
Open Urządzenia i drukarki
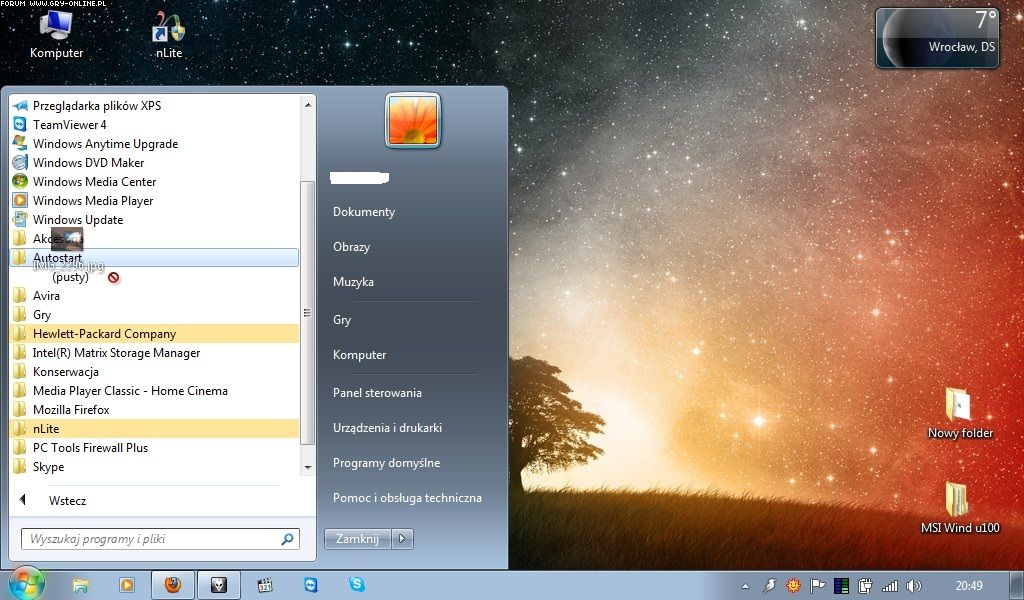click(387, 428)
